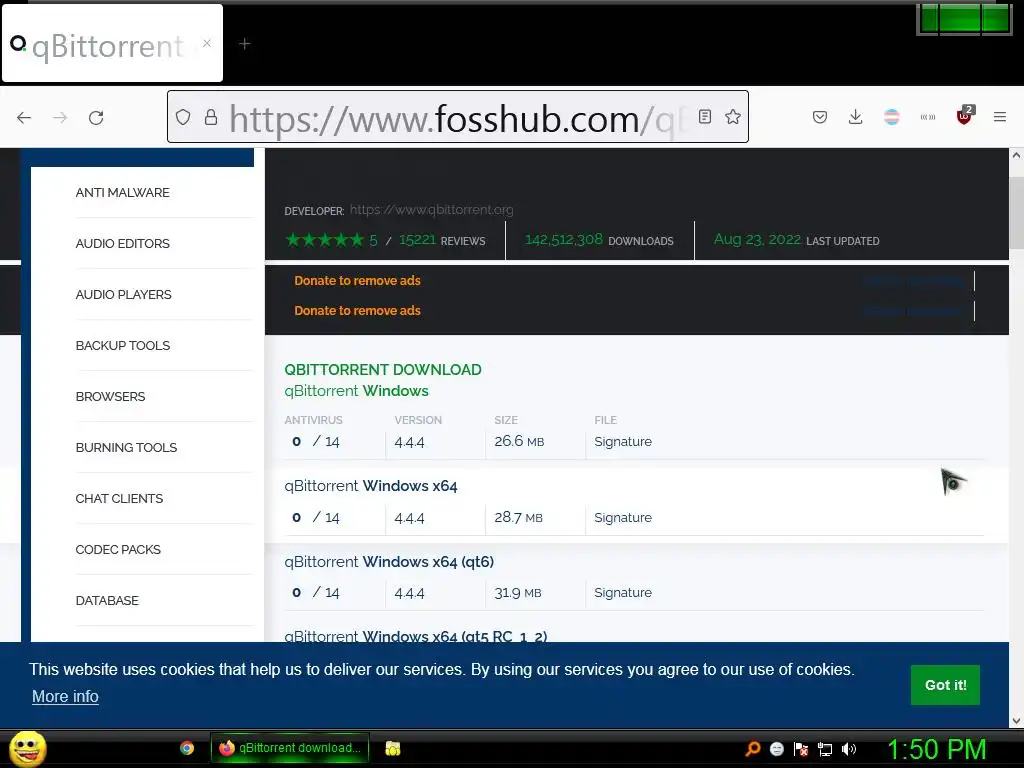
Task: Open the Anti Malware category
Action: pos(122,193)
